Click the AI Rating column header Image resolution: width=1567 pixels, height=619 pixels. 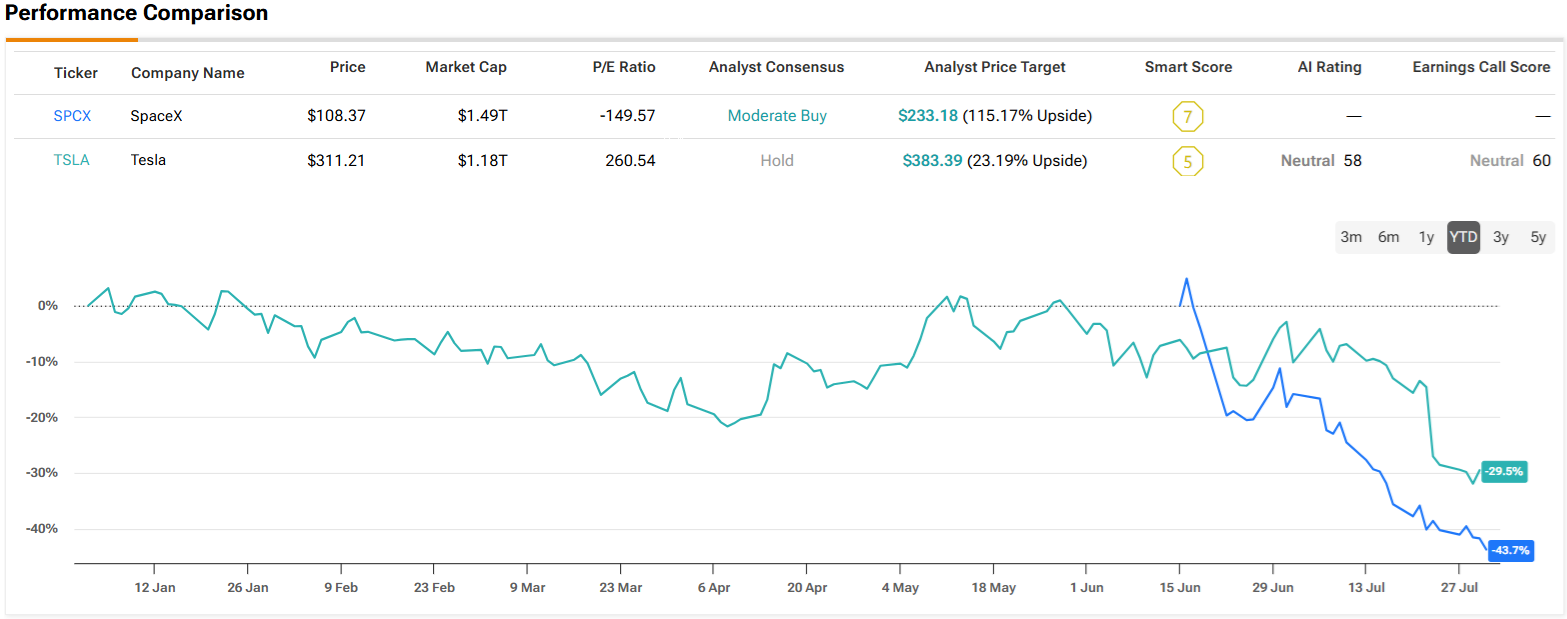(x=1330, y=67)
